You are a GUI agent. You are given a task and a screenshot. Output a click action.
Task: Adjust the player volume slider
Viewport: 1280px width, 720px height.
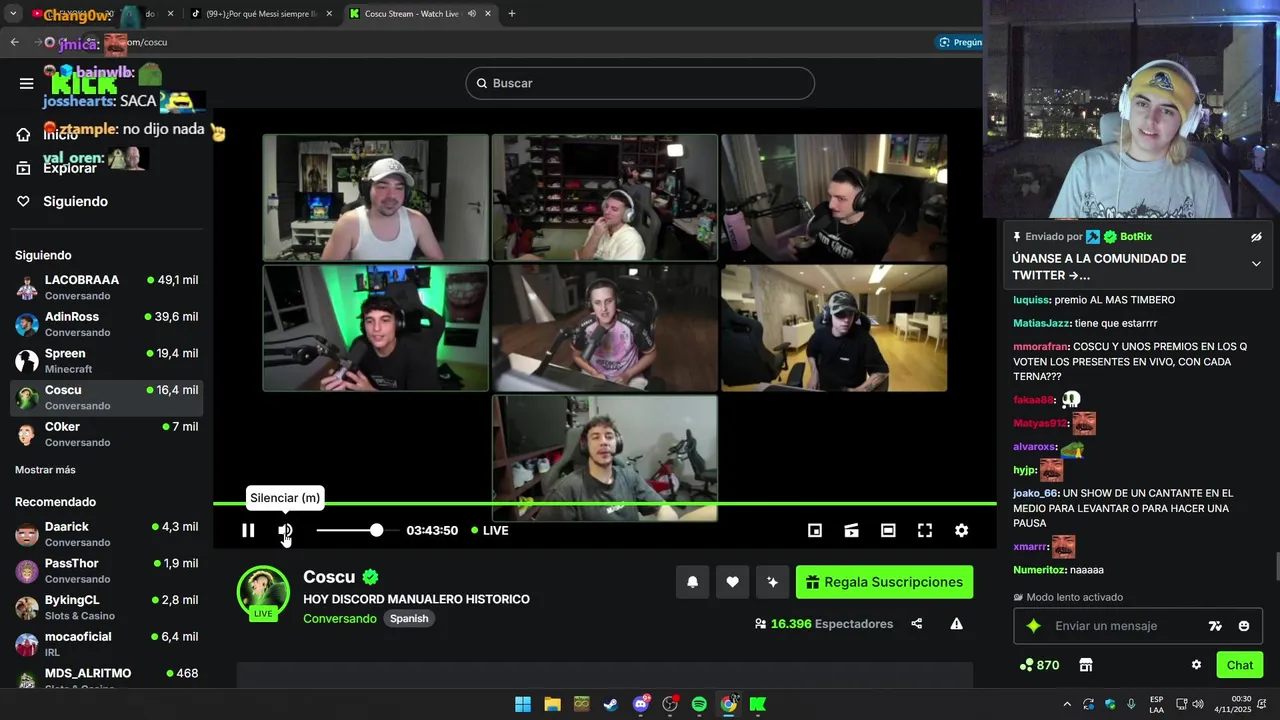[355, 530]
